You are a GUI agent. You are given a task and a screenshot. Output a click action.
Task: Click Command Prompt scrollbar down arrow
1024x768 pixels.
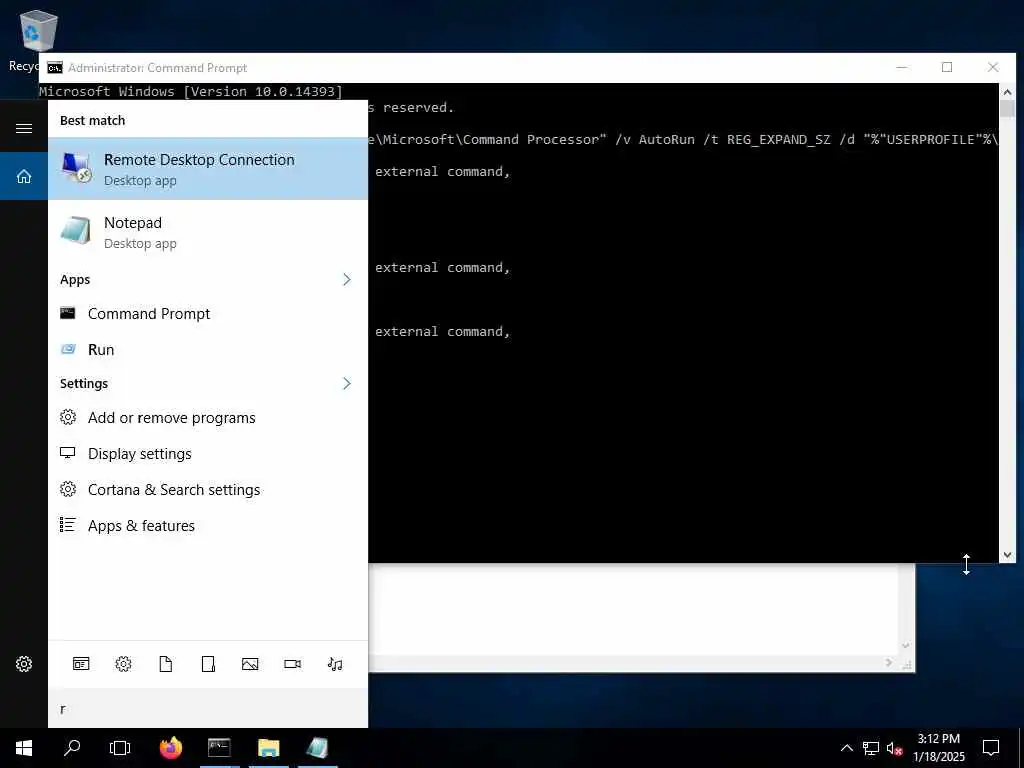pyautogui.click(x=1007, y=554)
